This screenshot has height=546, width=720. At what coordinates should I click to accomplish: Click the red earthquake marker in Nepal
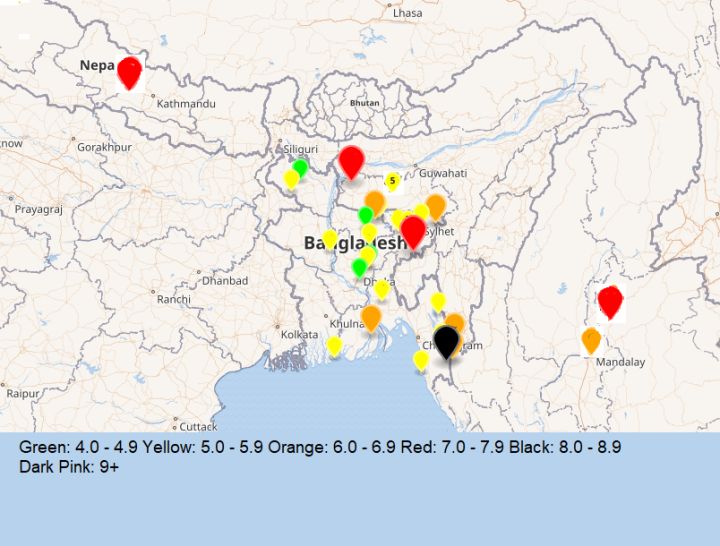click(x=129, y=73)
